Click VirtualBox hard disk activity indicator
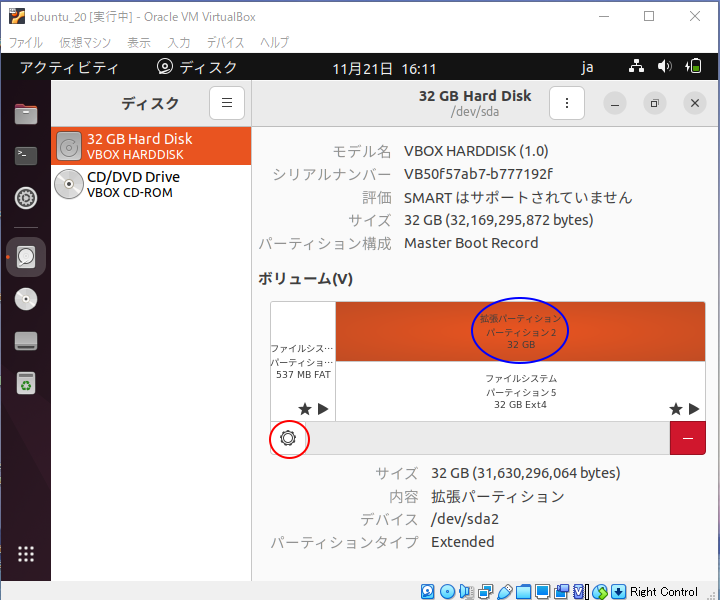 point(428,591)
